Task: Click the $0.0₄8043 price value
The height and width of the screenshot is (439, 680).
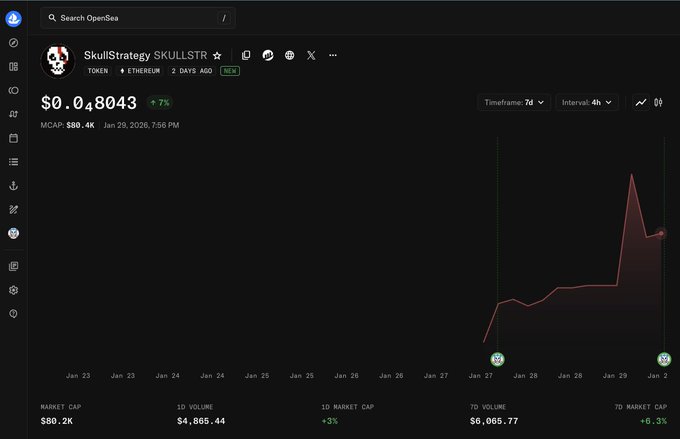Action: (89, 103)
